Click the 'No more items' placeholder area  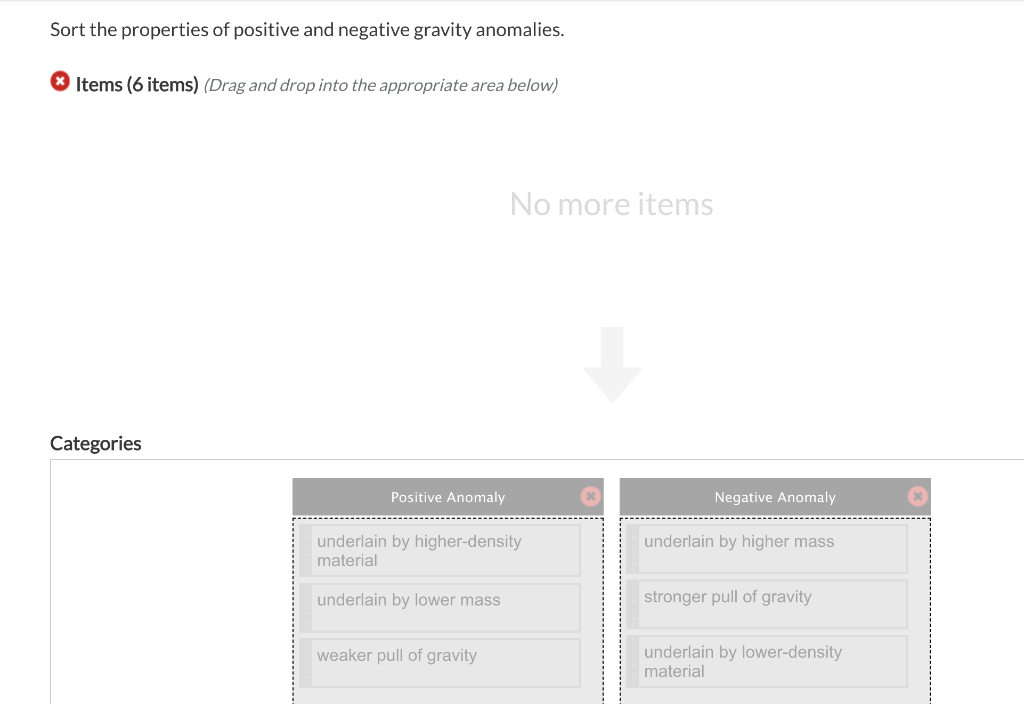pyautogui.click(x=612, y=204)
